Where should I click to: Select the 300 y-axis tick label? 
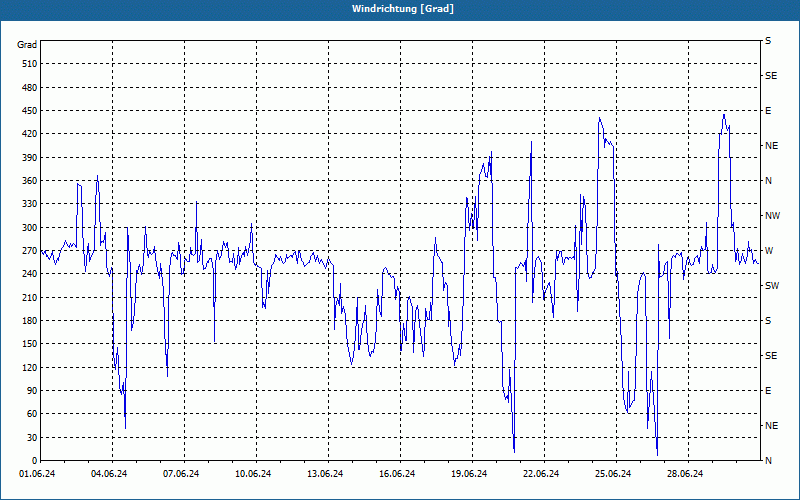click(30, 228)
